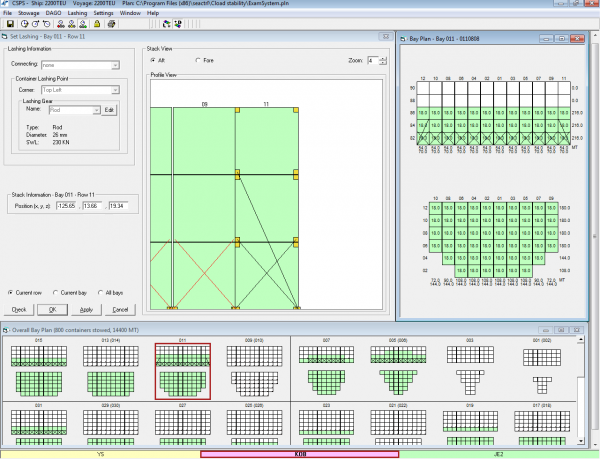Open the Connecting dropdown
The width and height of the screenshot is (600, 459).
tap(116, 63)
